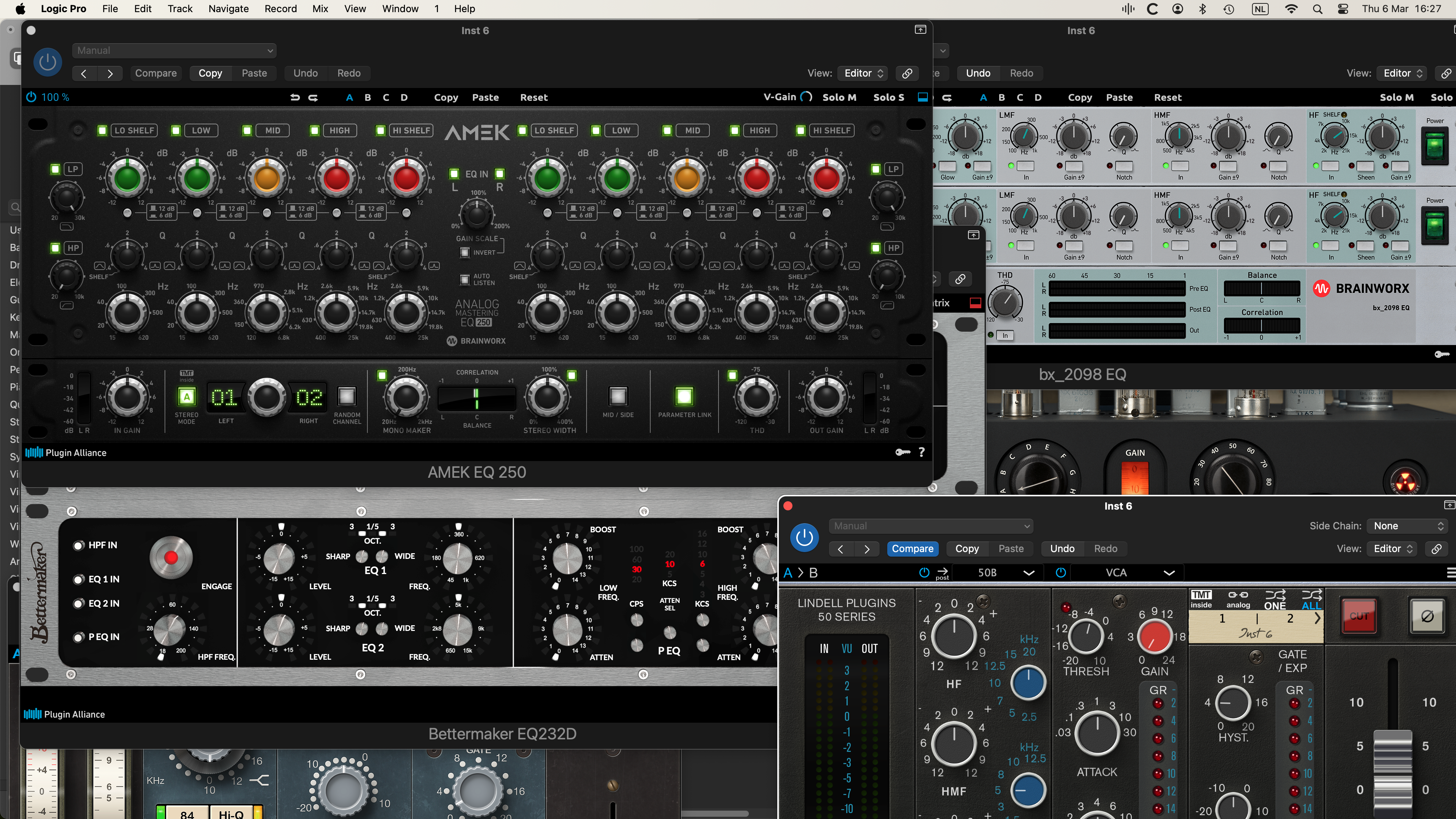The height and width of the screenshot is (819, 1456).
Task: Toggle the Lindell VCA module power icon
Action: coord(1061,573)
